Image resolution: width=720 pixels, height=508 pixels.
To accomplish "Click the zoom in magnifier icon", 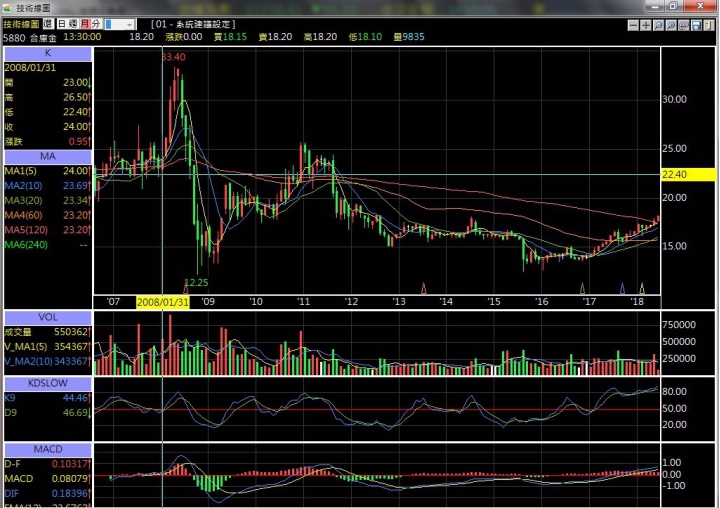I will point(671,25).
